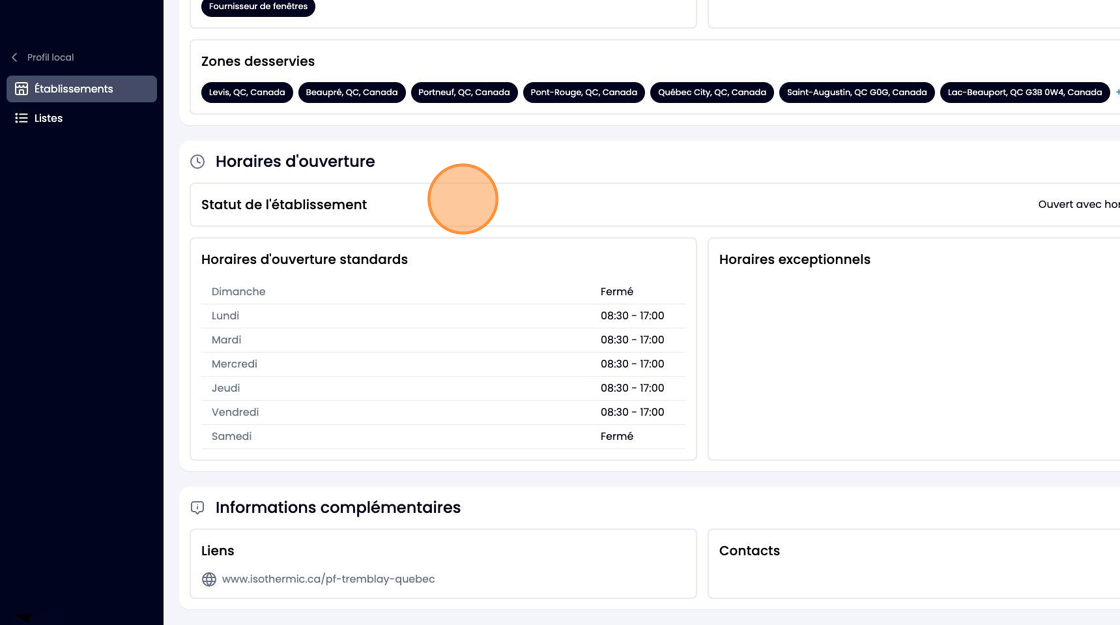Click the 08:30 - 17:00 hours for Mercredi

pos(632,364)
